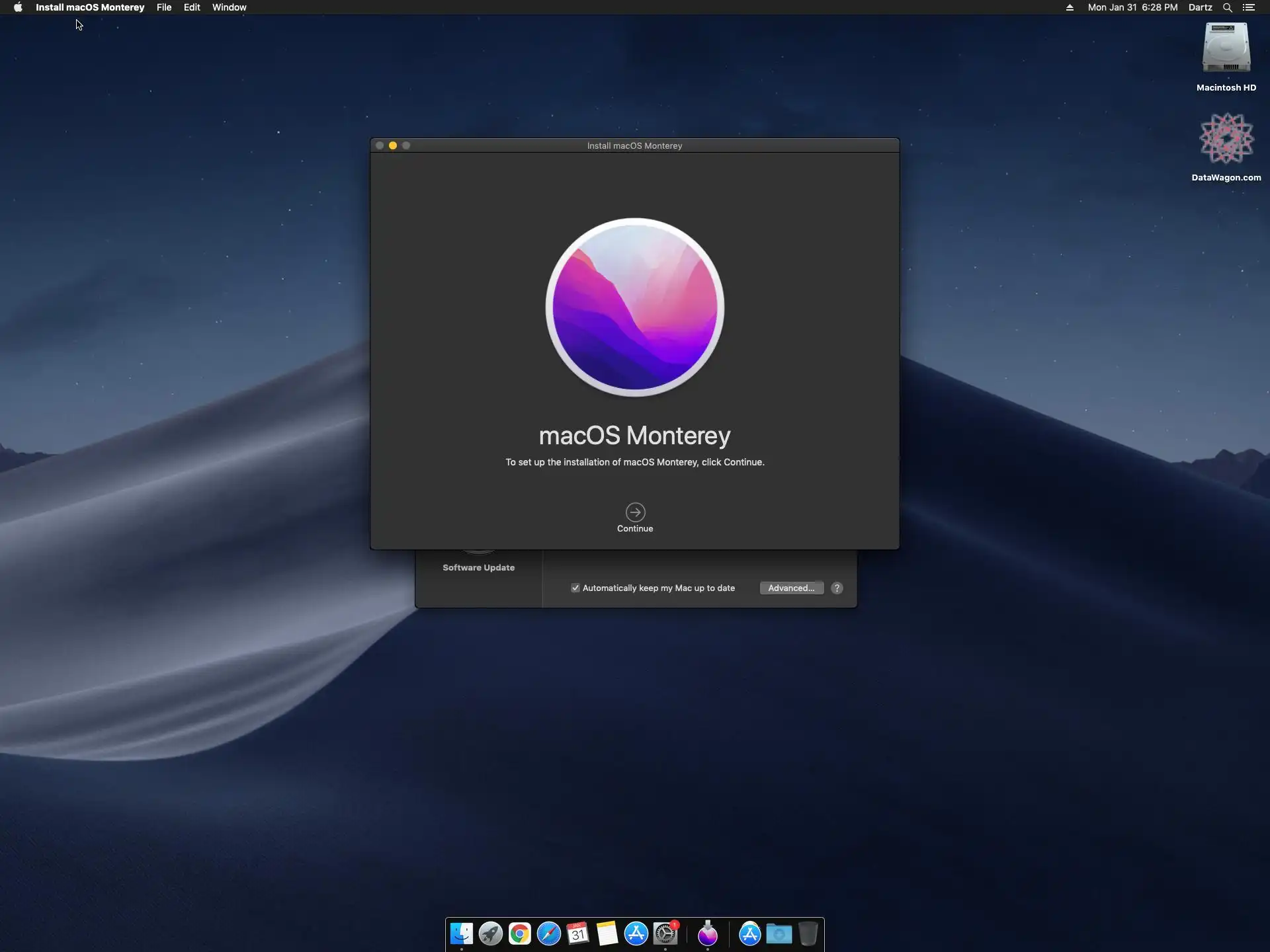Screen dimensions: 1270x952
Task: Click Install macOS Monterey dock icon
Action: [707, 933]
